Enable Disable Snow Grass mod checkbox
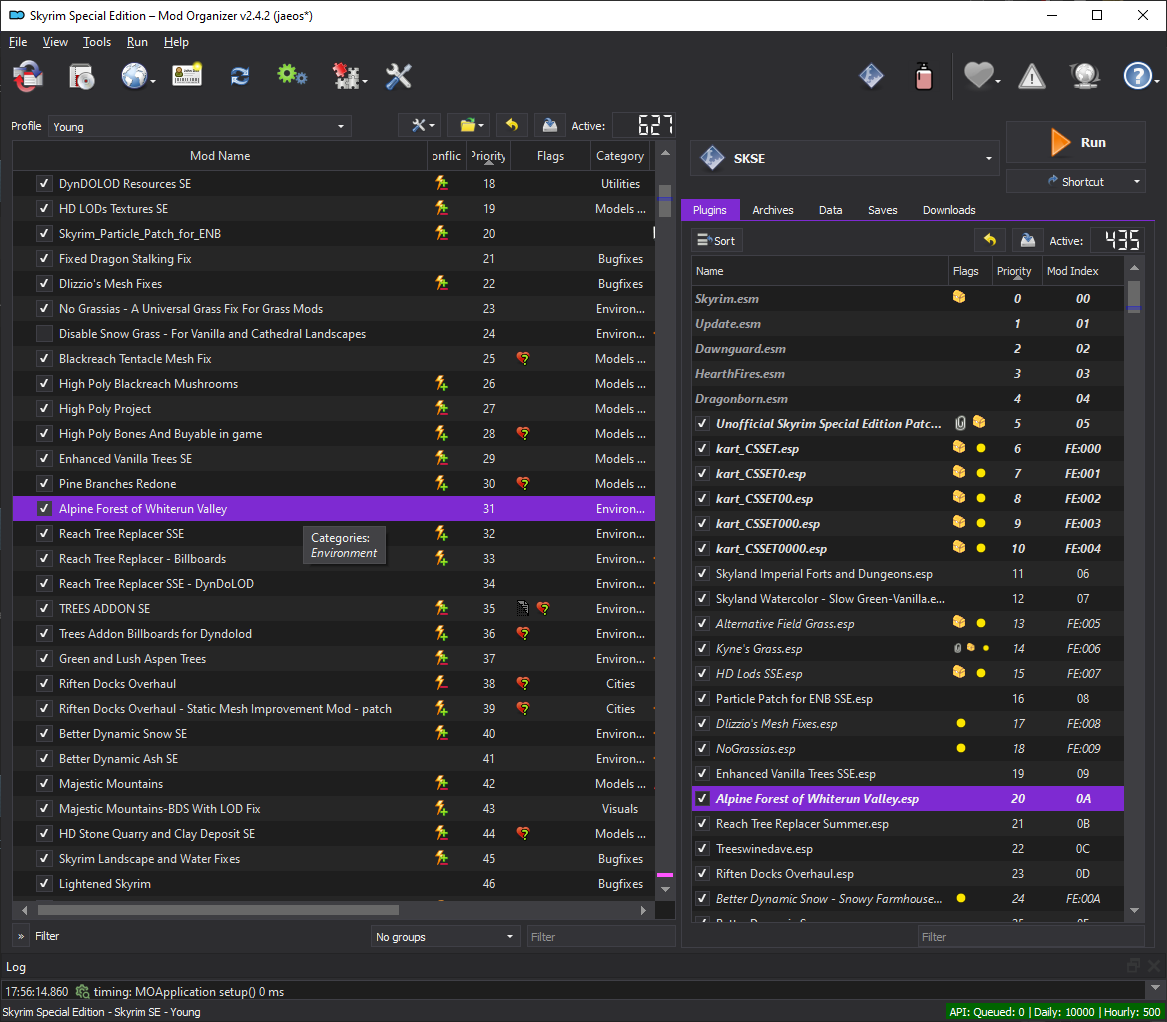Viewport: 1167px width, 1022px height. pos(44,333)
